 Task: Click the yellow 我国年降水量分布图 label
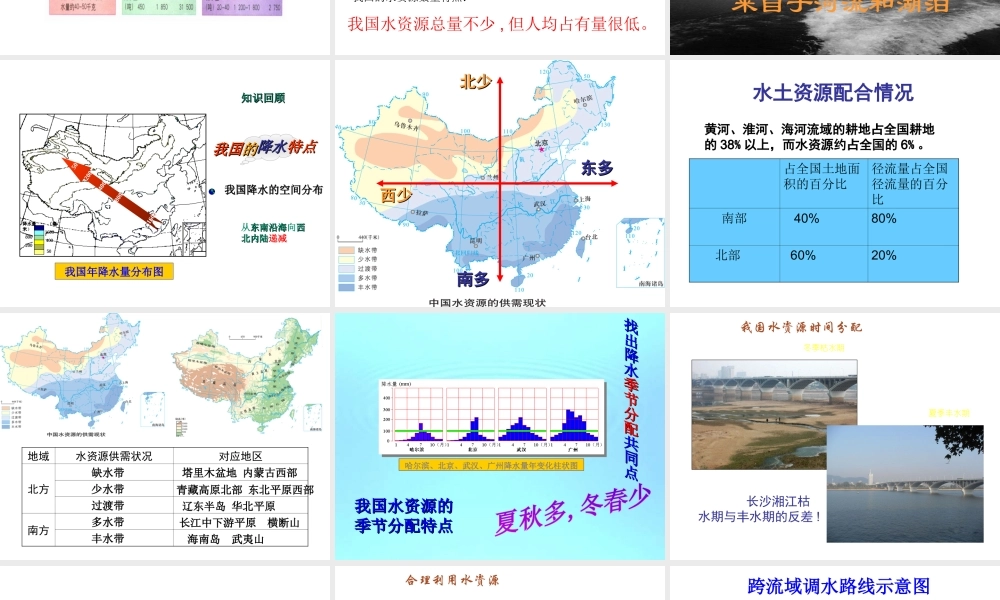tap(114, 272)
